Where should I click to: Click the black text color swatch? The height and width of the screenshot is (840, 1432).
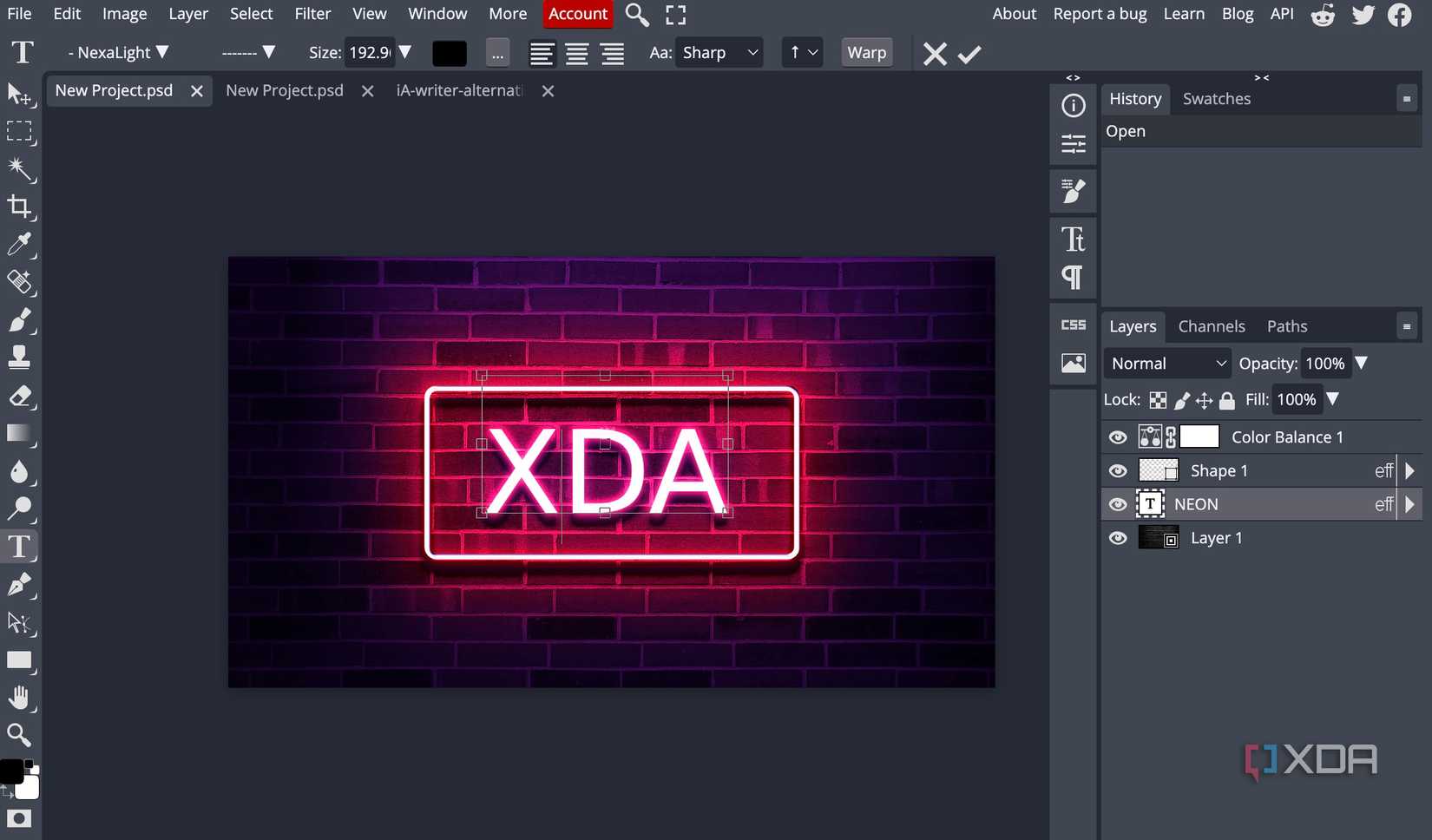tap(450, 53)
